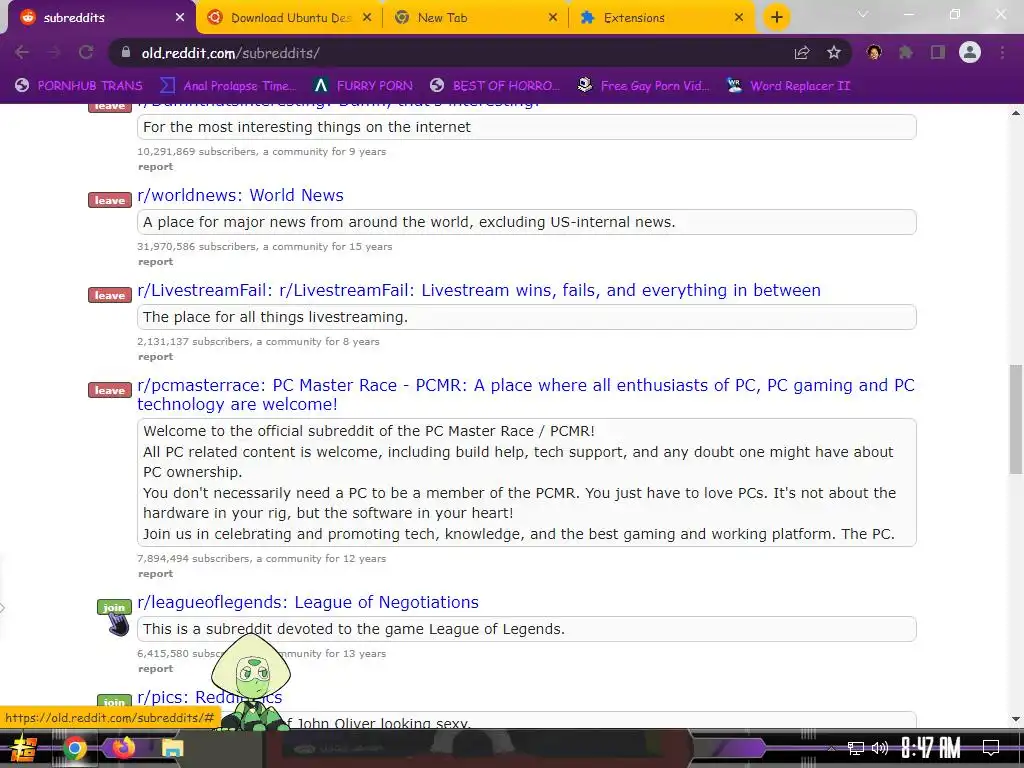The image size is (1024, 768).
Task: Report the subreddit with 10,291,869 subscribers
Action: (155, 167)
